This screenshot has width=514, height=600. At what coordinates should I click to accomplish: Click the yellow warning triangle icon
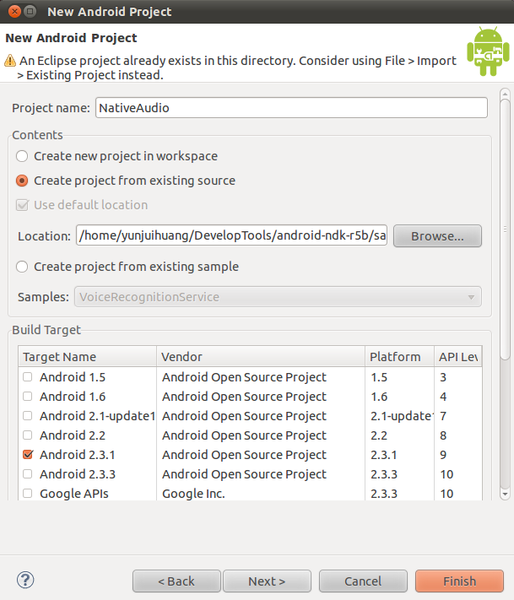tap(10, 60)
